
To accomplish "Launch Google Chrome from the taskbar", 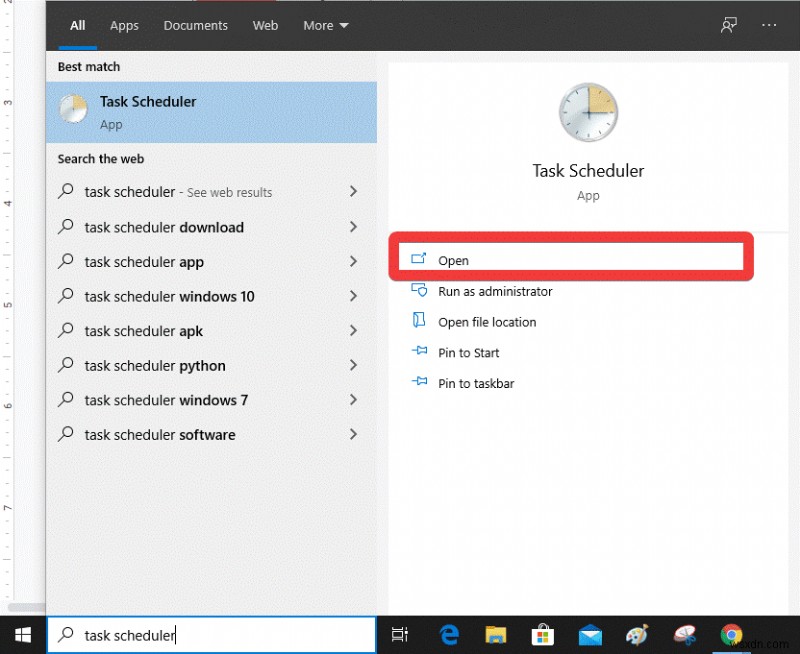I will [731, 634].
